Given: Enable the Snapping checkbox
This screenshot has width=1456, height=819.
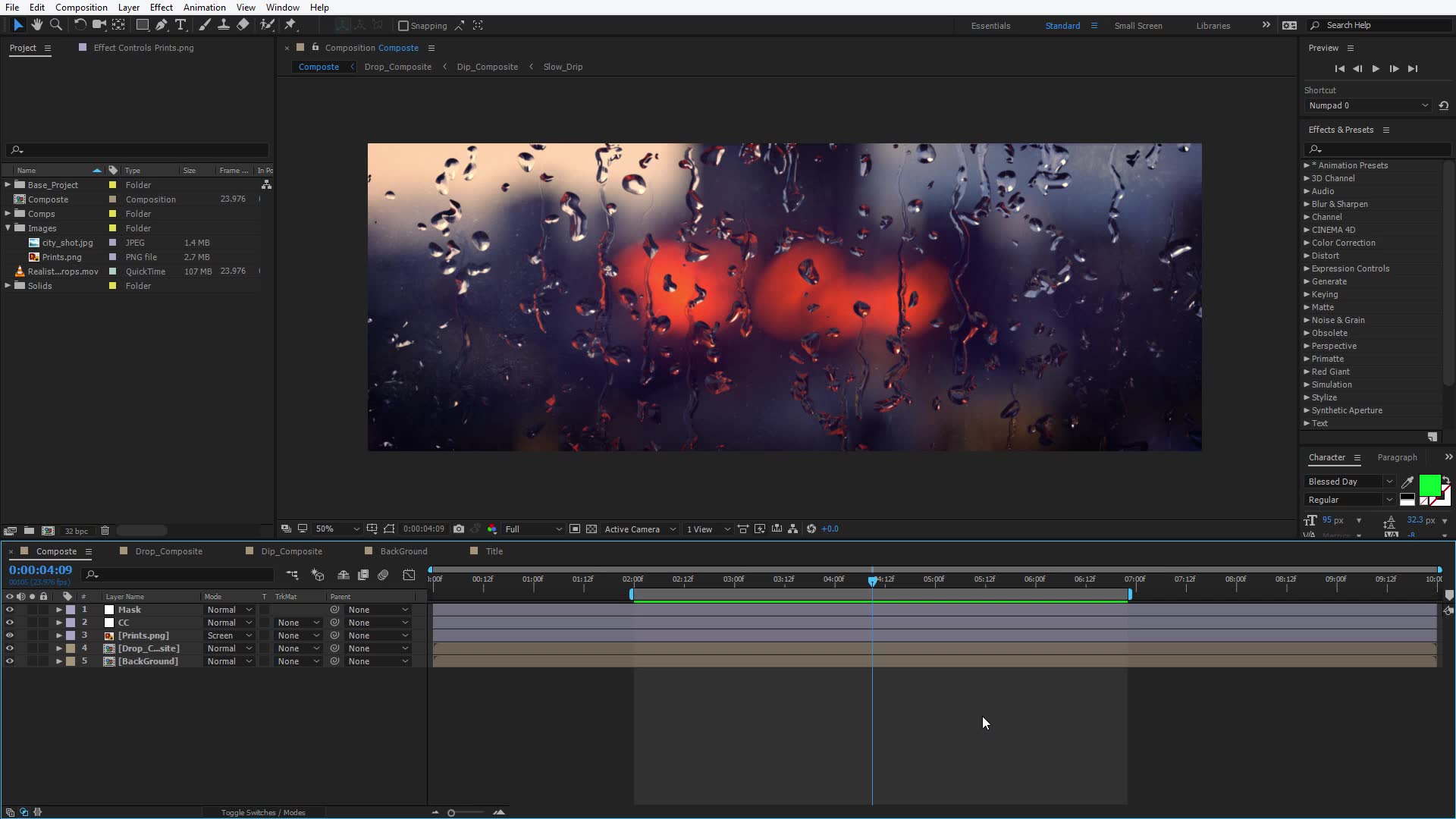Looking at the screenshot, I should click(403, 26).
